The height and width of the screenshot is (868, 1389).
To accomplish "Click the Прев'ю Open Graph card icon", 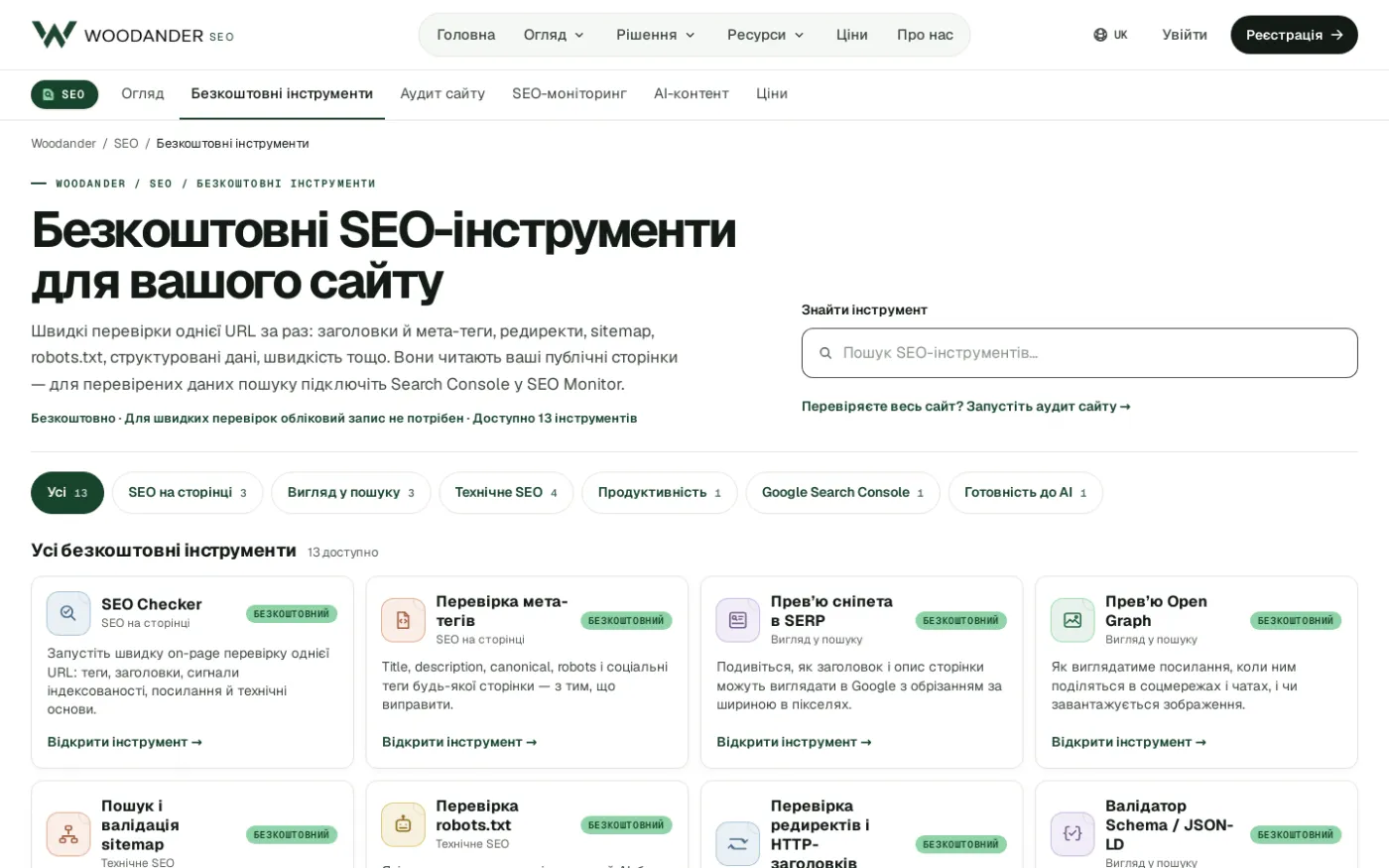I will click(1073, 620).
